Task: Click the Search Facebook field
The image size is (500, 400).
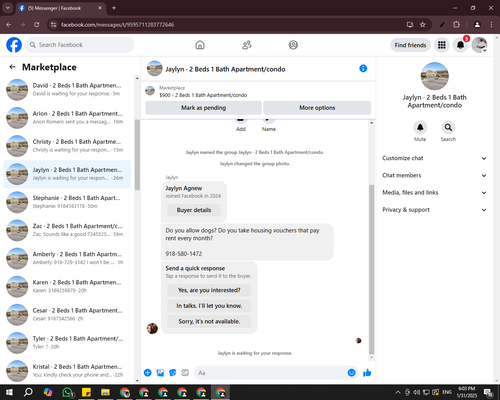Action: click(80, 45)
